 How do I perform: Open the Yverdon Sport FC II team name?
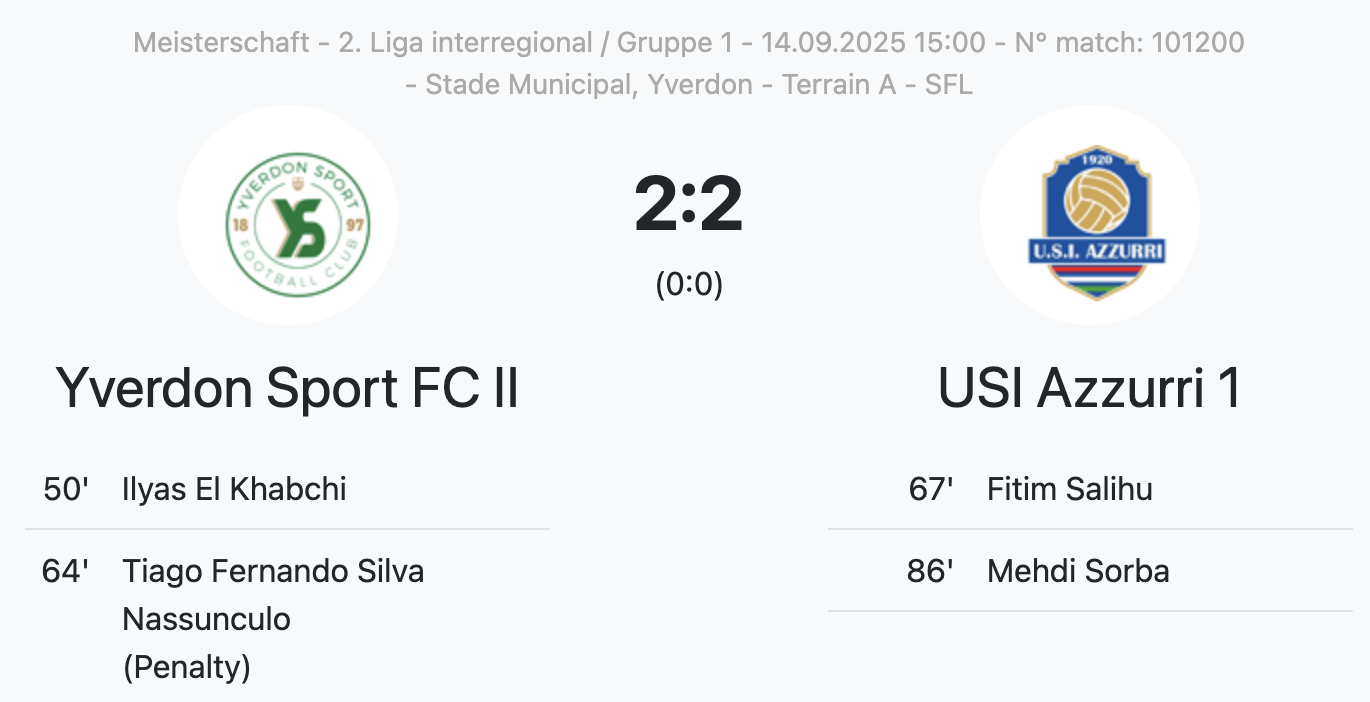pos(288,388)
